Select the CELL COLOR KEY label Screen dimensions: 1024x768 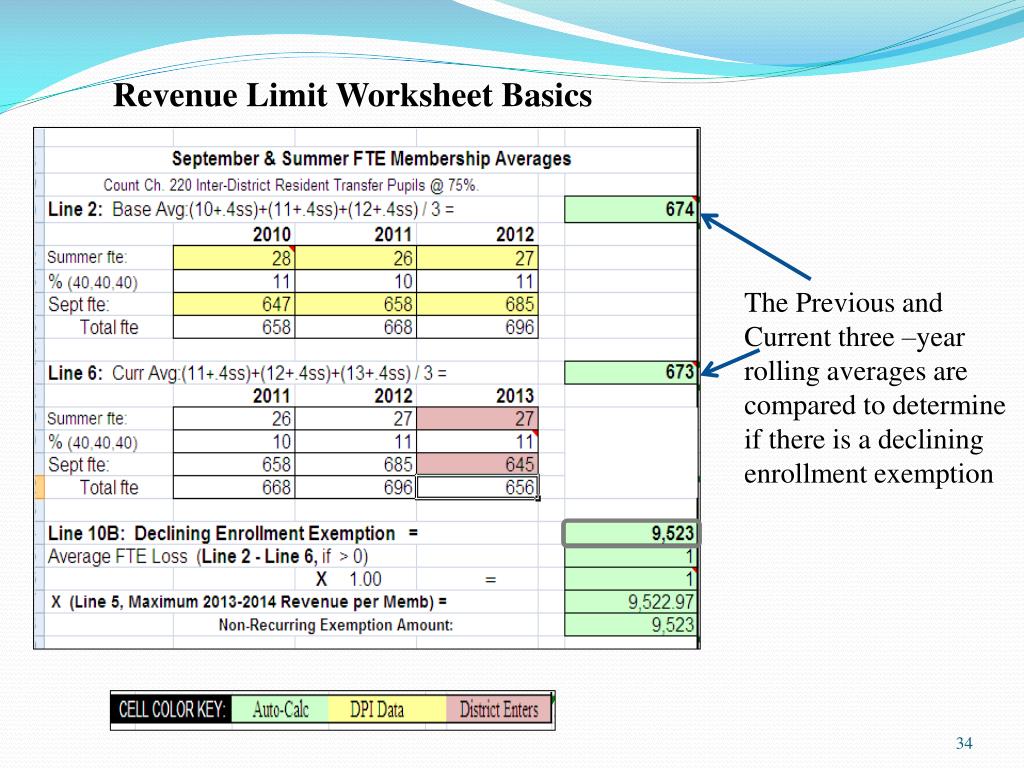click(172, 709)
